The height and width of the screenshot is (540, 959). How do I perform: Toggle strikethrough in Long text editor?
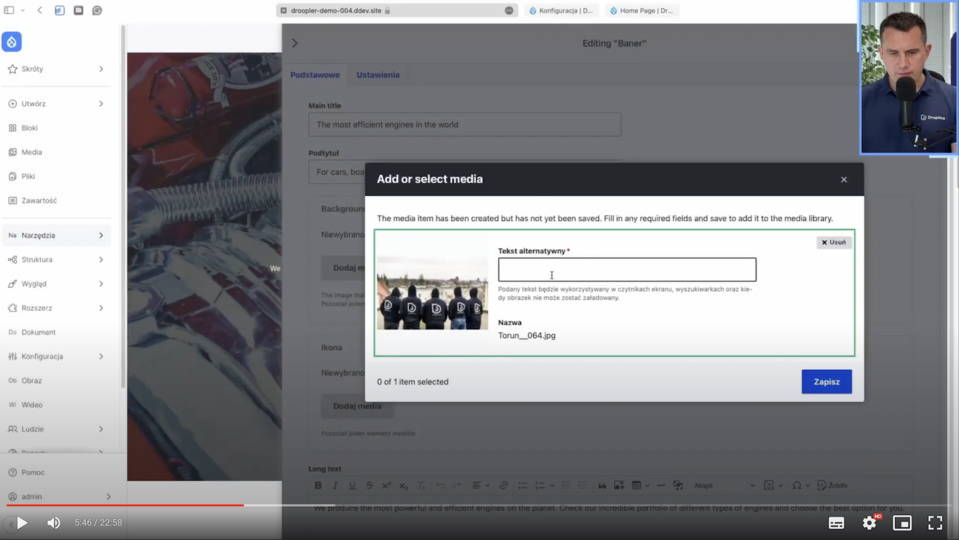tap(369, 486)
